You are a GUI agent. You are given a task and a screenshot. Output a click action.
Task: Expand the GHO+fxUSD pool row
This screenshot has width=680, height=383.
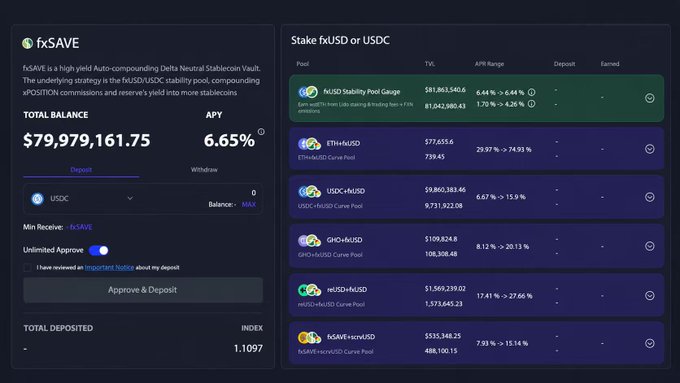point(649,246)
